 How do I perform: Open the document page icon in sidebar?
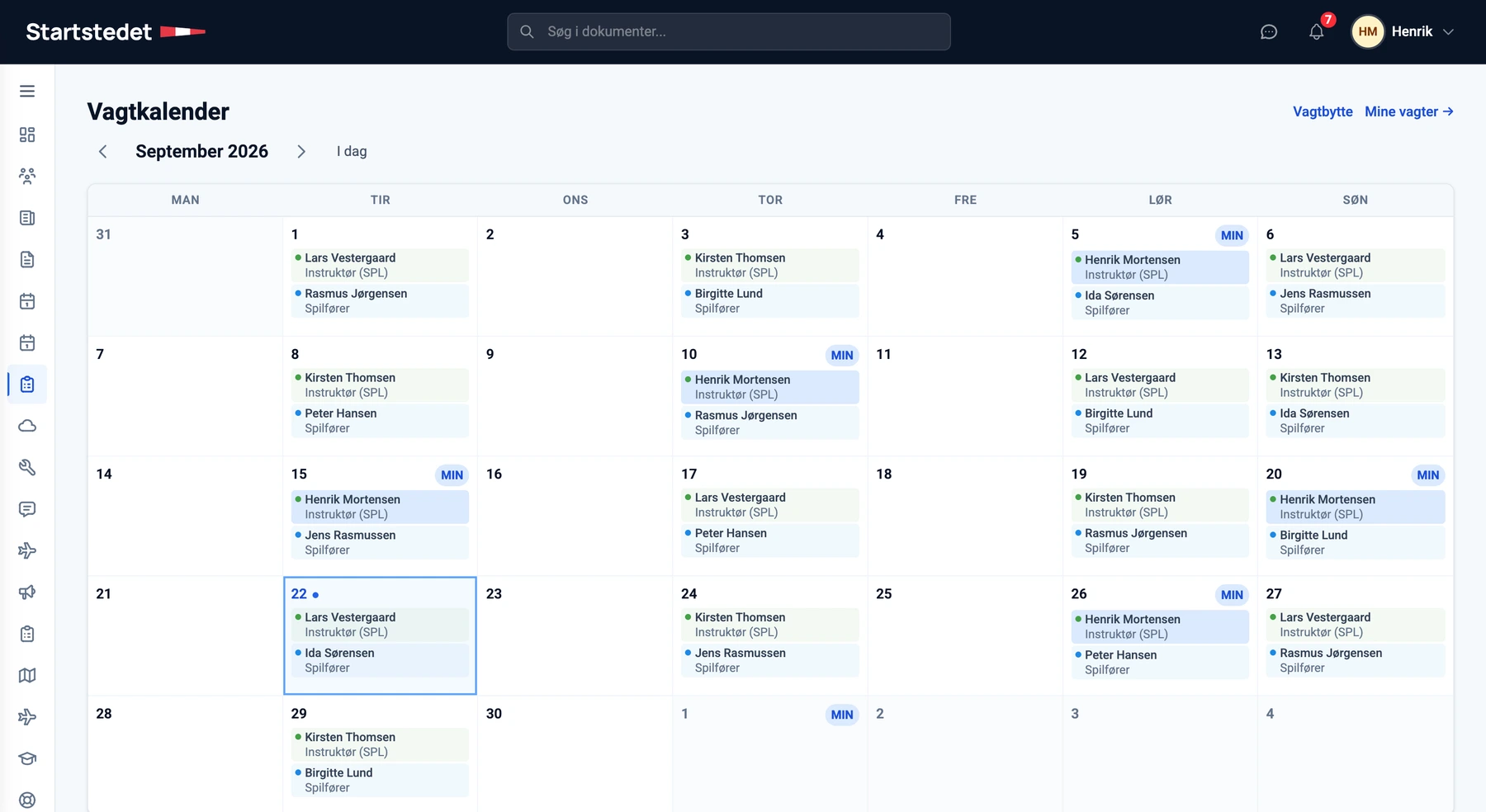coord(27,259)
